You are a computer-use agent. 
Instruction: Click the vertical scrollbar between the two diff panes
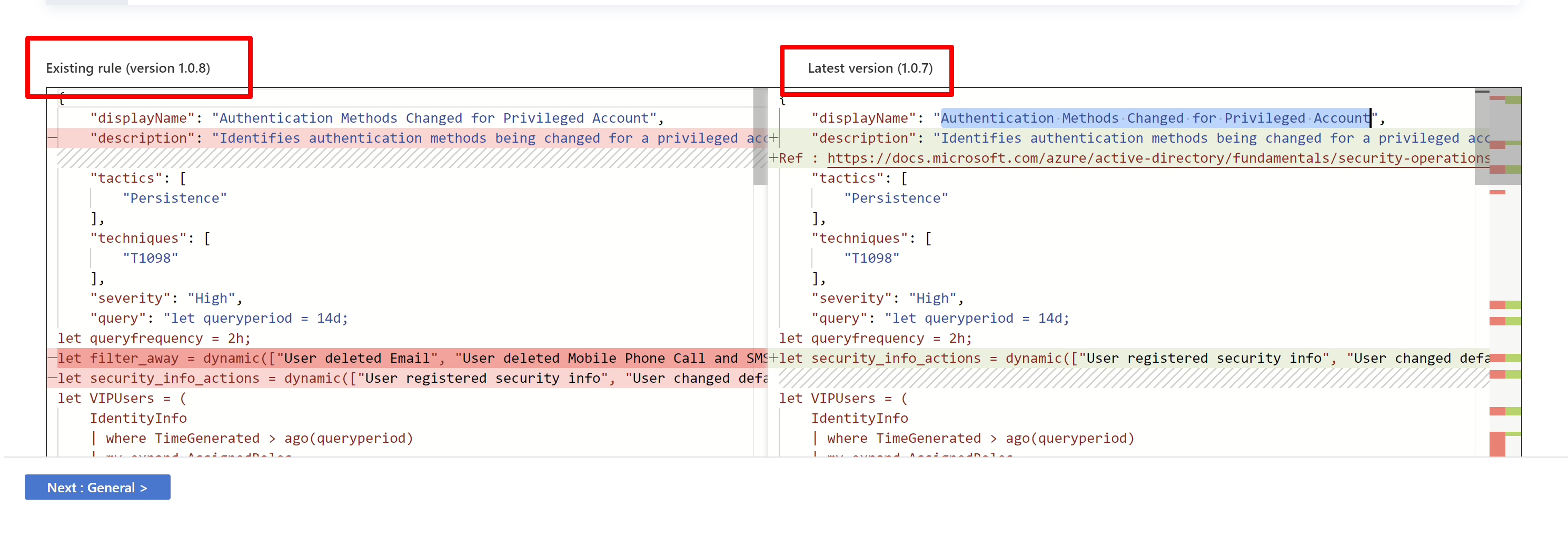[760, 137]
